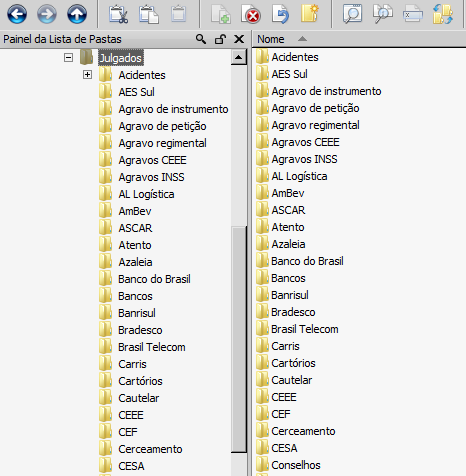The width and height of the screenshot is (466, 476).
Task: Expand the Acidentes folder in tree
Action: click(87, 75)
